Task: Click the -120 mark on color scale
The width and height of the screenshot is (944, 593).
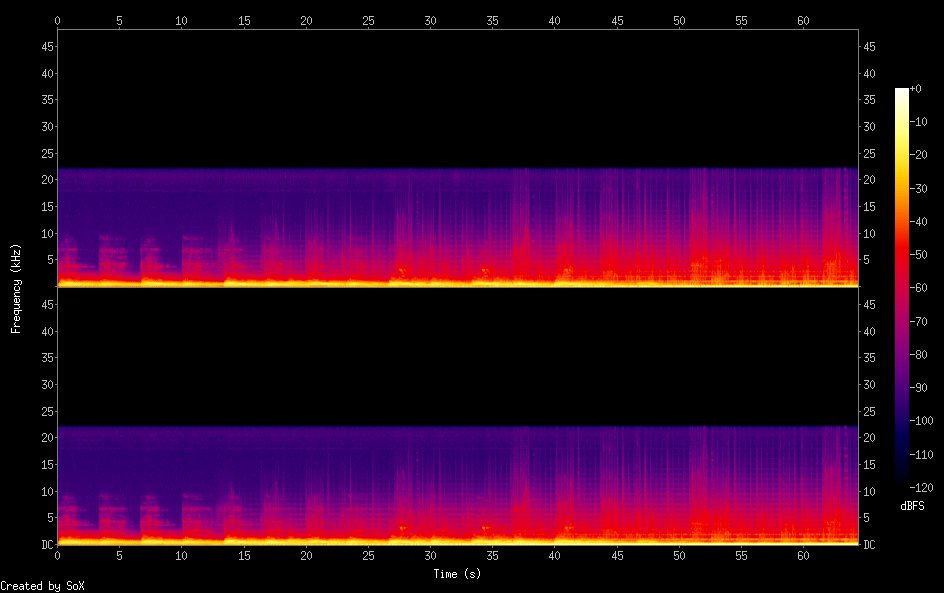Action: (921, 487)
